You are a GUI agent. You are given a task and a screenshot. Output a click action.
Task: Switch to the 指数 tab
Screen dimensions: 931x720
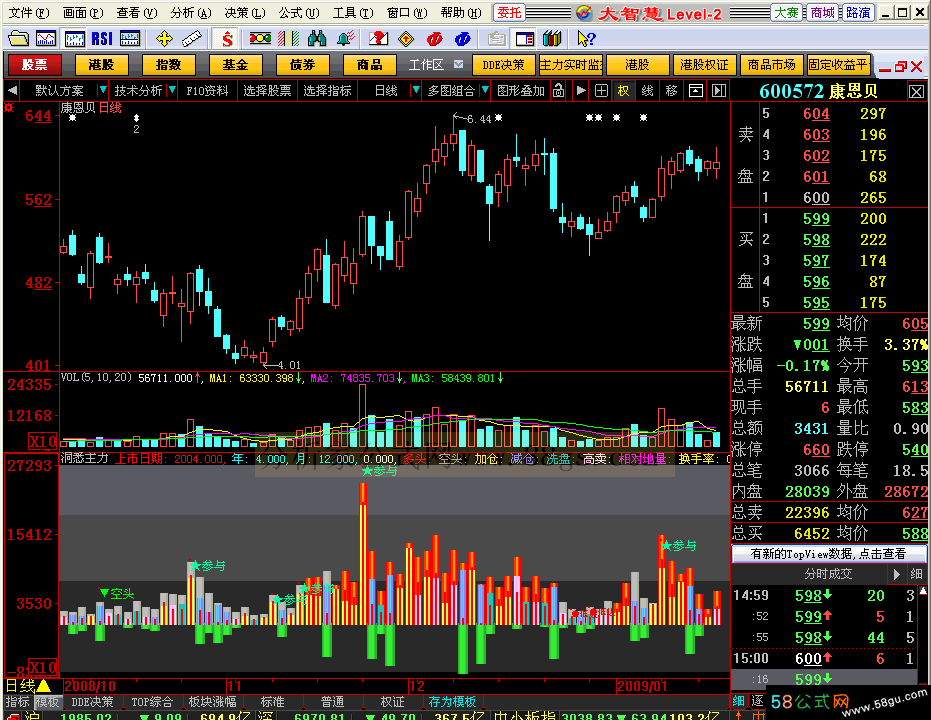point(168,65)
